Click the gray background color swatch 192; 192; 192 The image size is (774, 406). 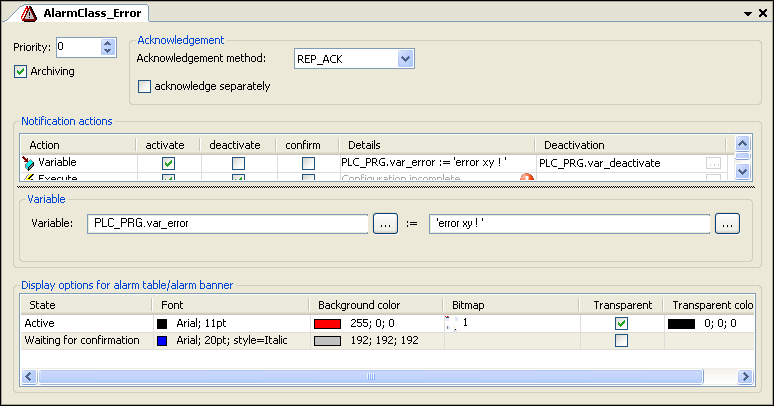[x=327, y=341]
